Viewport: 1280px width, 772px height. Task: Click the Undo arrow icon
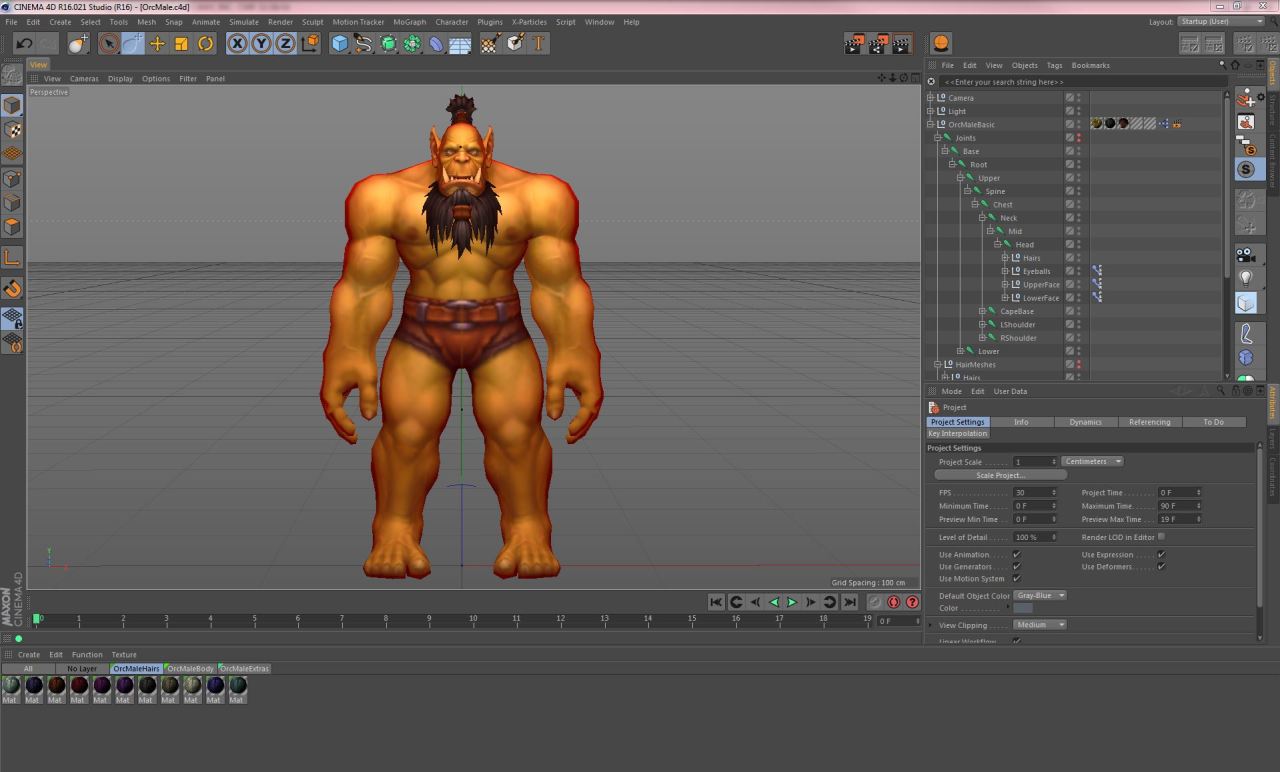24,43
